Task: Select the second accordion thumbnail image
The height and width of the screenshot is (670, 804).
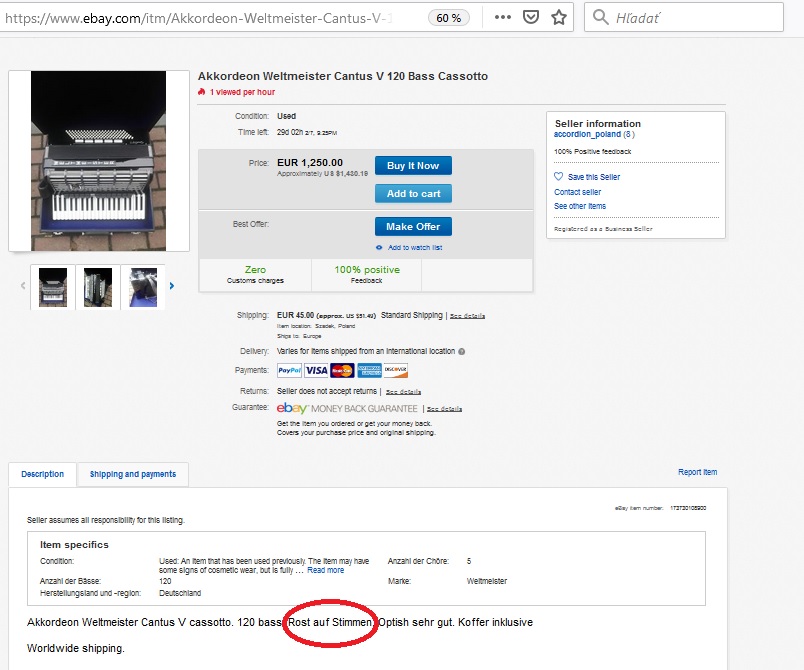Action: tap(98, 287)
